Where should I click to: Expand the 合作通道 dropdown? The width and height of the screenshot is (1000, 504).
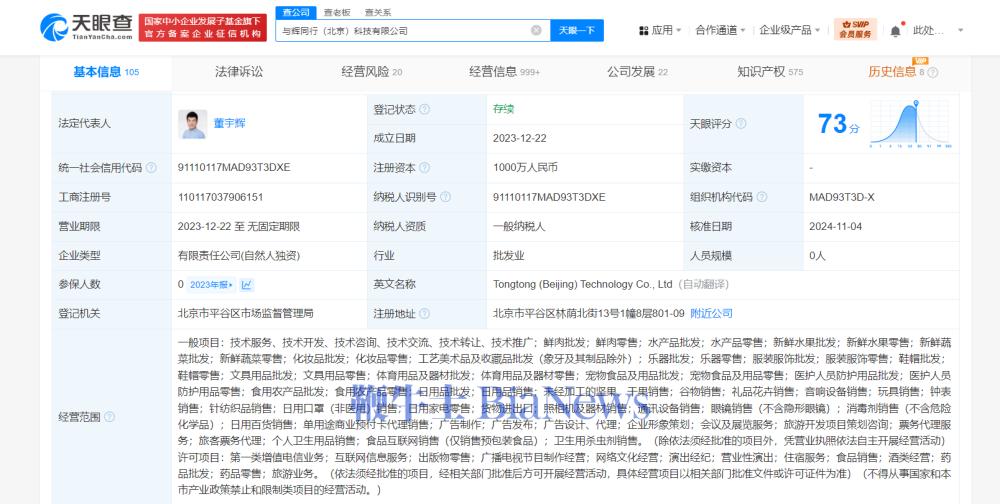point(744,30)
